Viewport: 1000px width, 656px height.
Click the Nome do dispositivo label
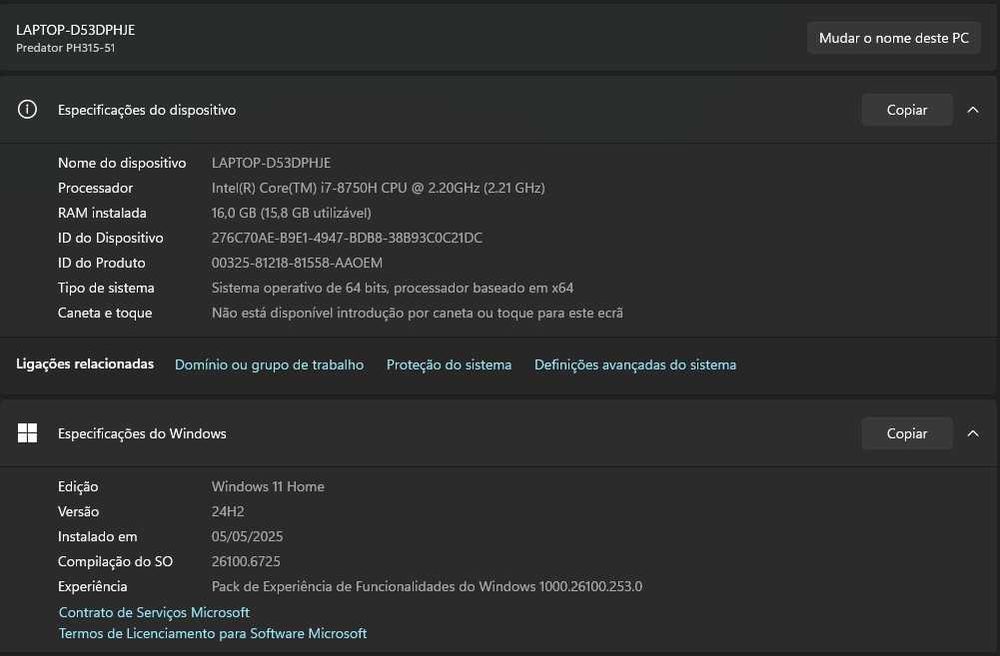pos(122,163)
